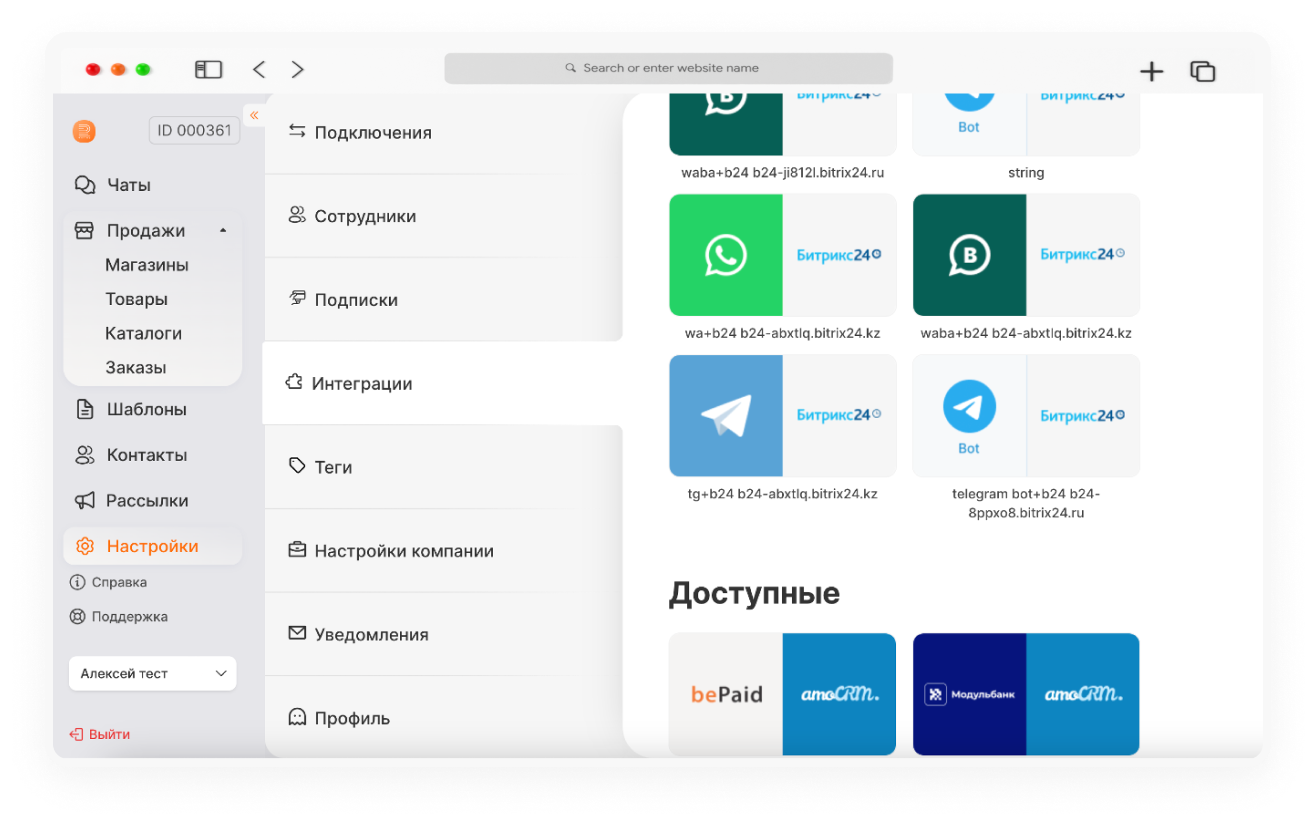Click the users icon beside Сотрудники
1316x825 pixels.
(x=297, y=215)
